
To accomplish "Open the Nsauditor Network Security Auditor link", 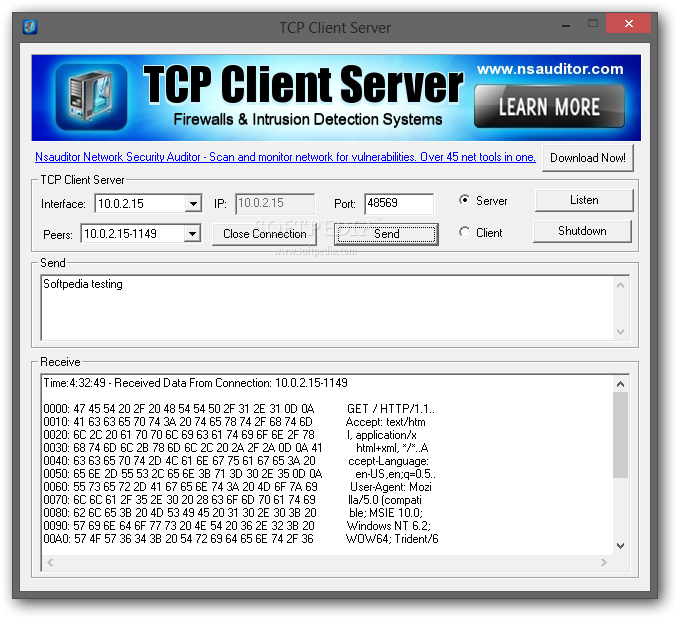I will (285, 157).
